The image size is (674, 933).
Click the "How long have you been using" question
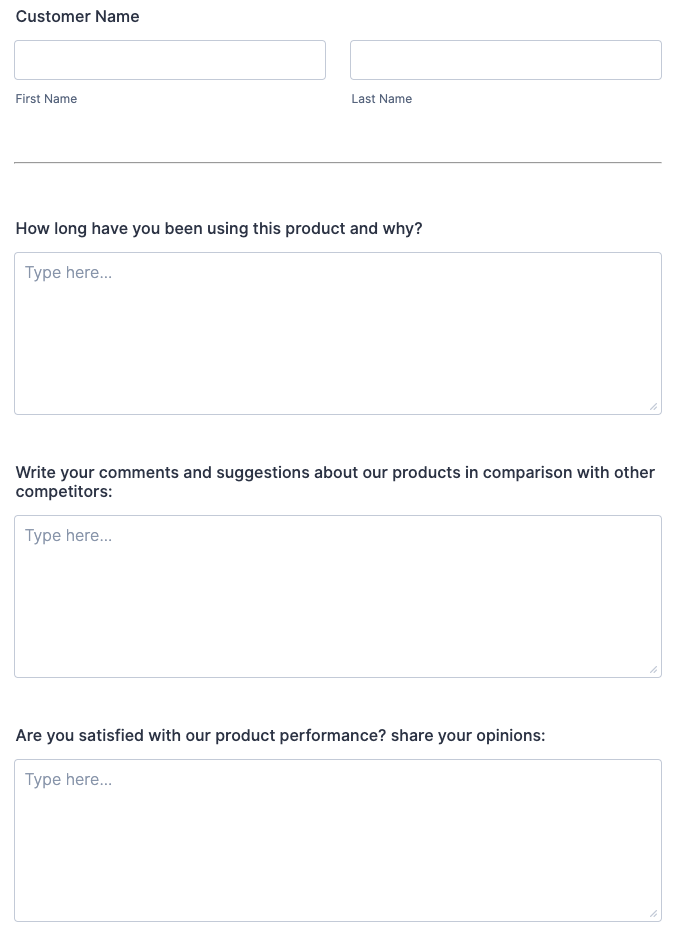tap(219, 229)
